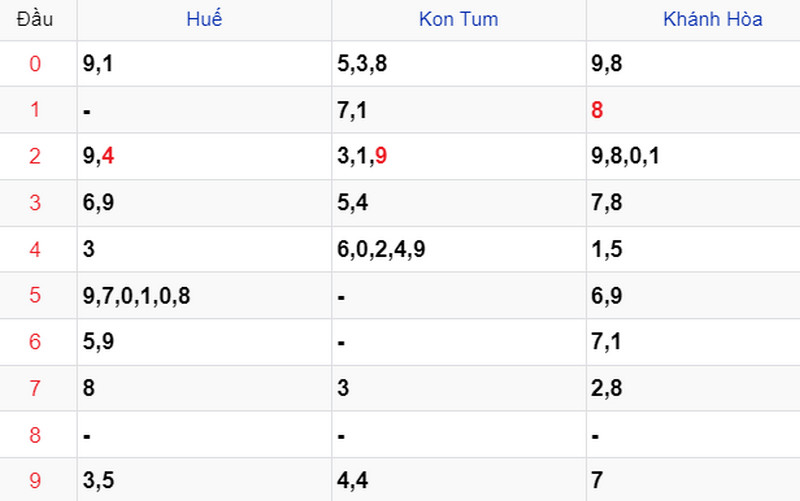Screen dimensions: 800x501
Task: Click Khánh Hòa cell showing 9,8,0,1
Action: (x=693, y=156)
